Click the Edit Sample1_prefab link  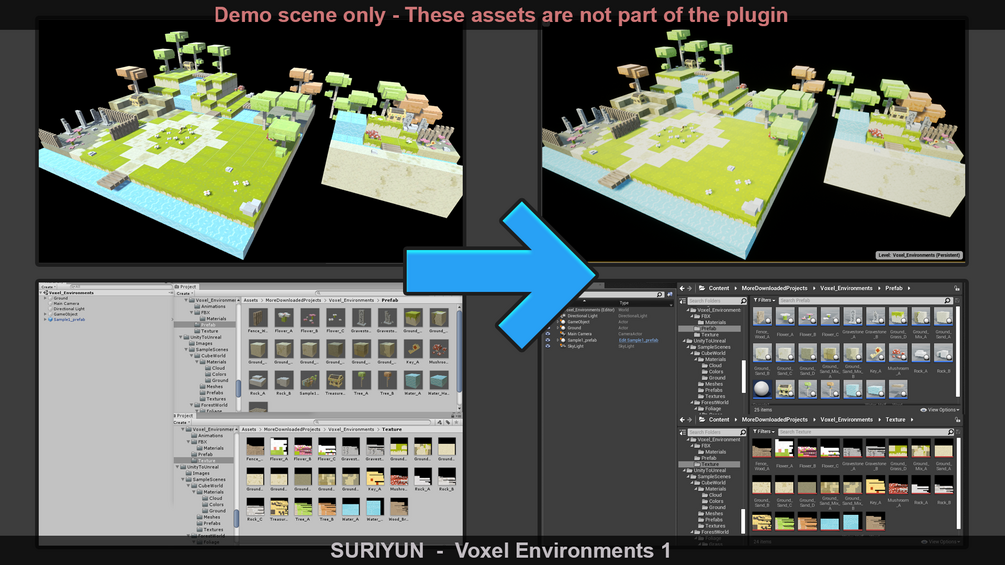click(638, 340)
